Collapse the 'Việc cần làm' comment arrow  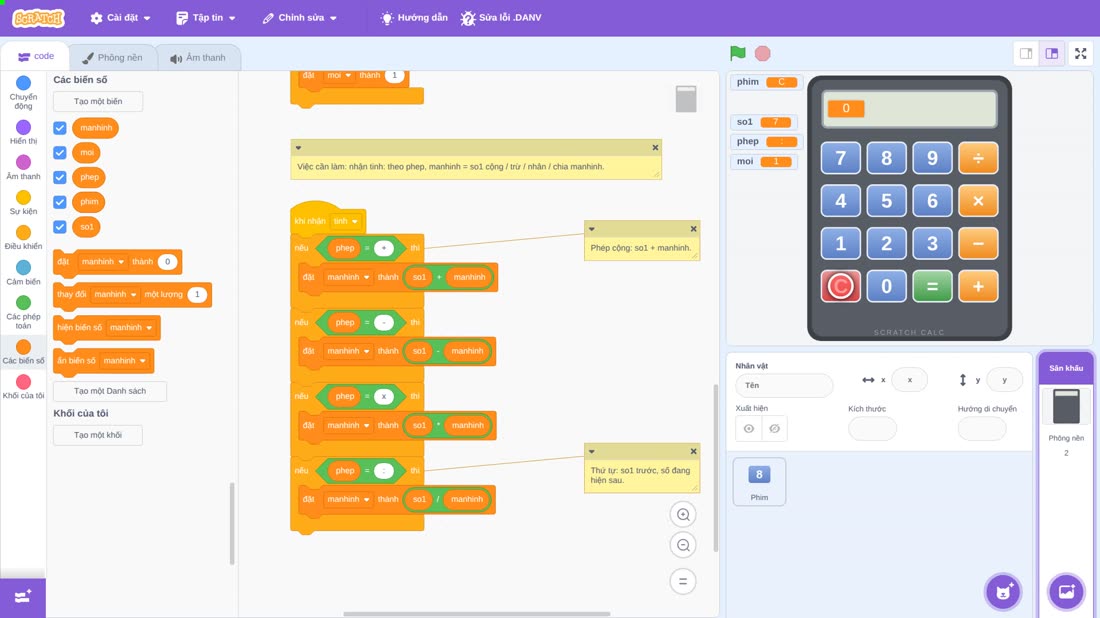click(299, 147)
